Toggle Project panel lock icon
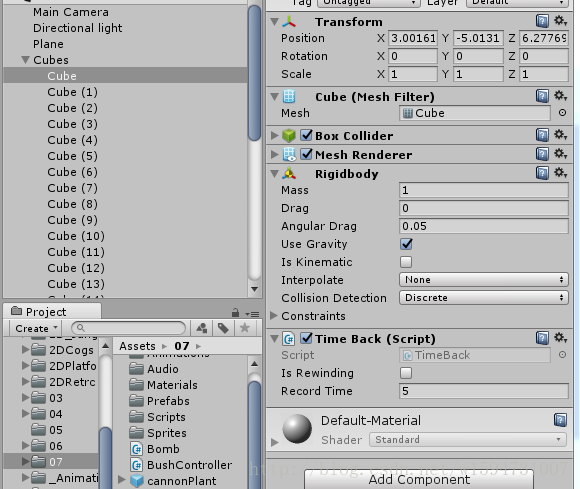This screenshot has width=580, height=489. (235, 313)
